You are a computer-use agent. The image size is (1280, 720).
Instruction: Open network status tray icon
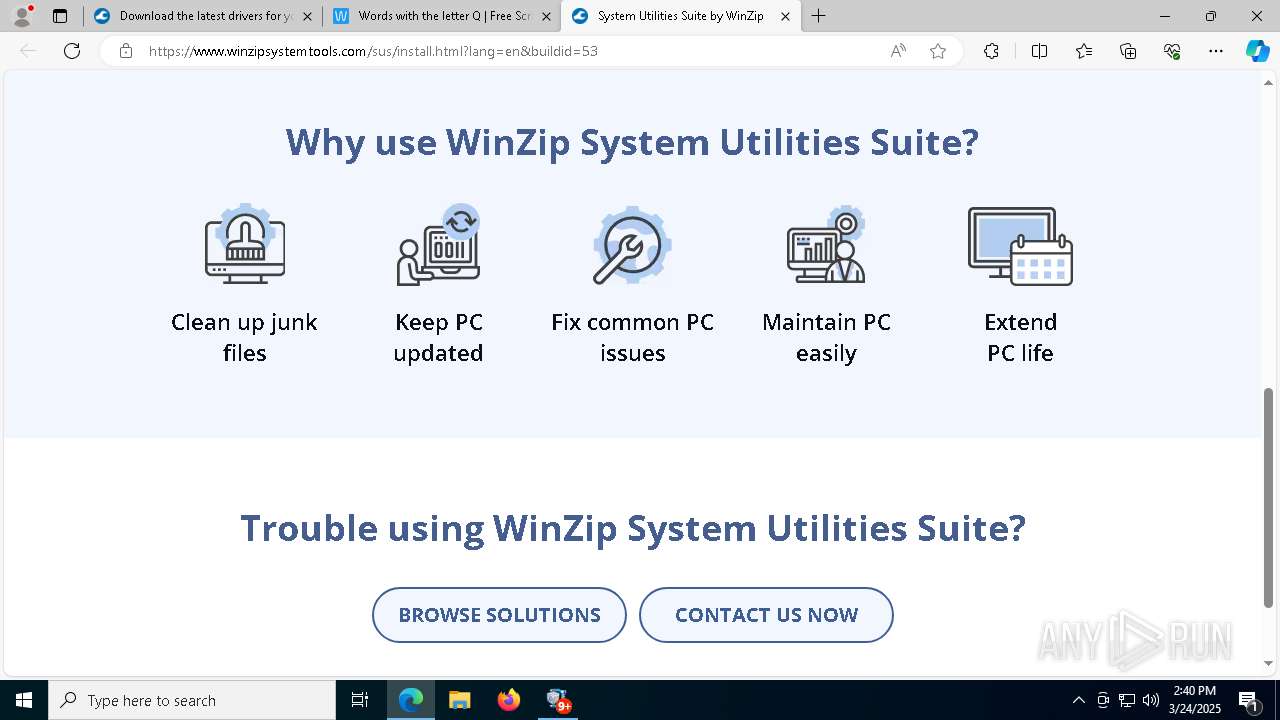[x=1127, y=700]
